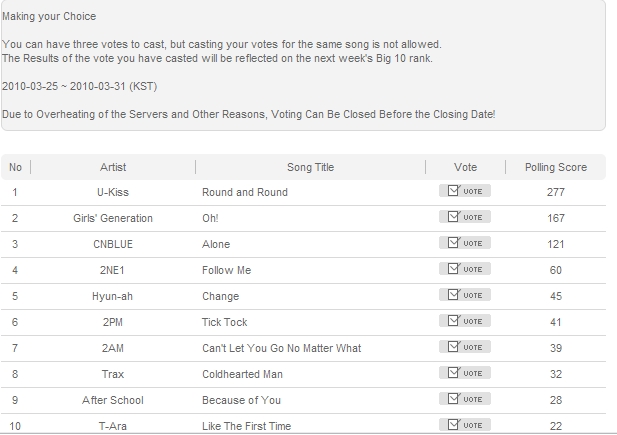617x435 pixels.
Task: Cast a vote for Trax Coldhearted Man
Action: 465,373
